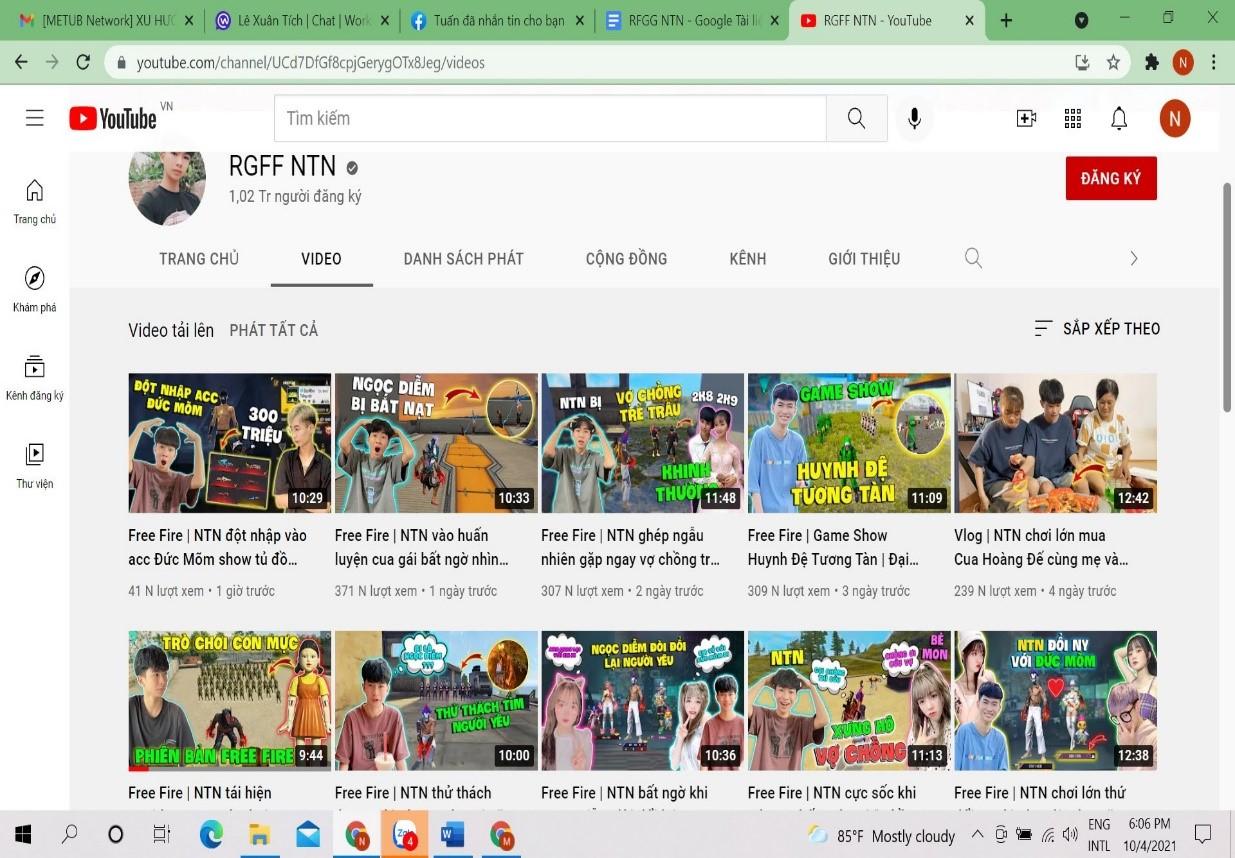Open the GIỚI THIỆU tab
The height and width of the screenshot is (858, 1235).
(x=864, y=258)
